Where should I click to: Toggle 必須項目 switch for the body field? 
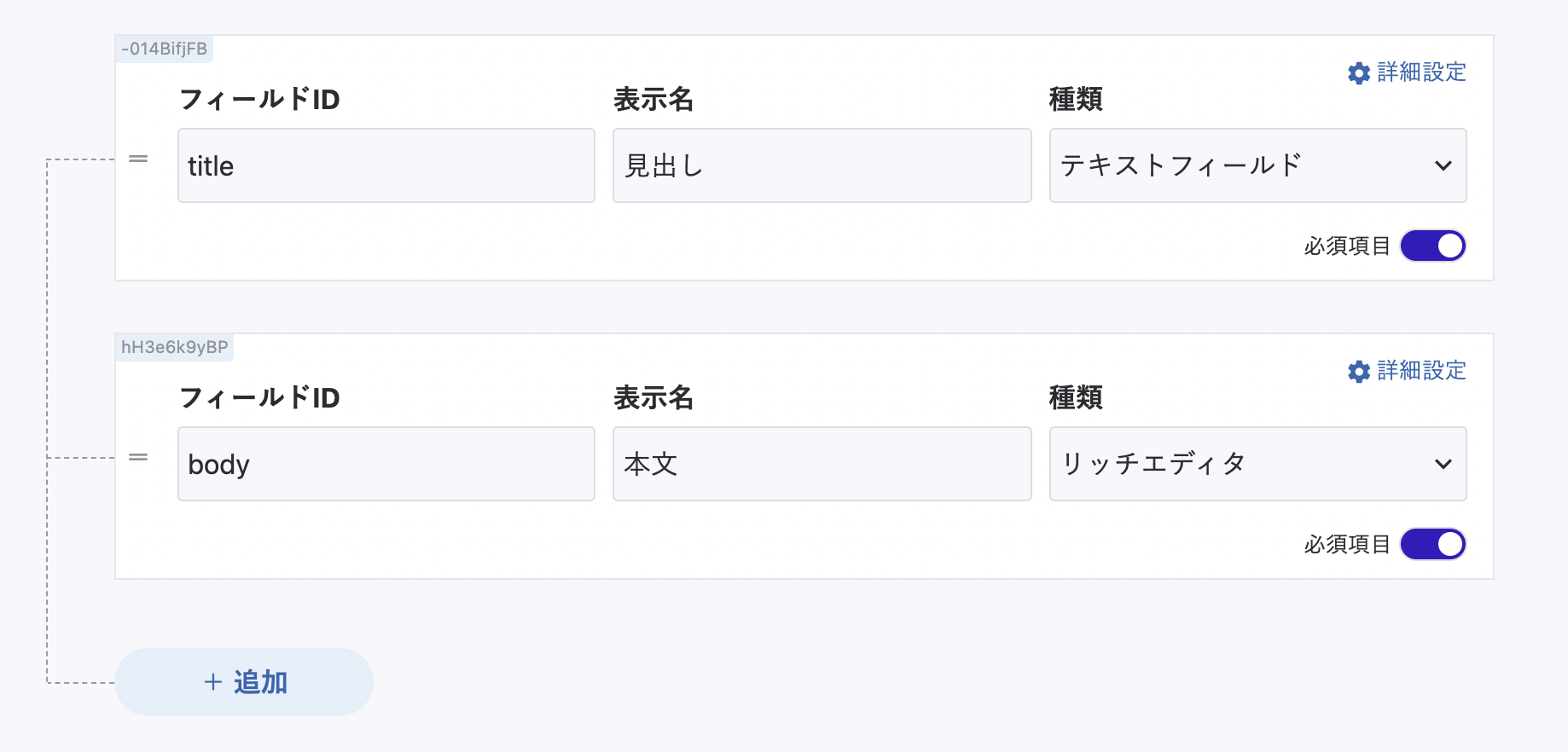pos(1433,544)
